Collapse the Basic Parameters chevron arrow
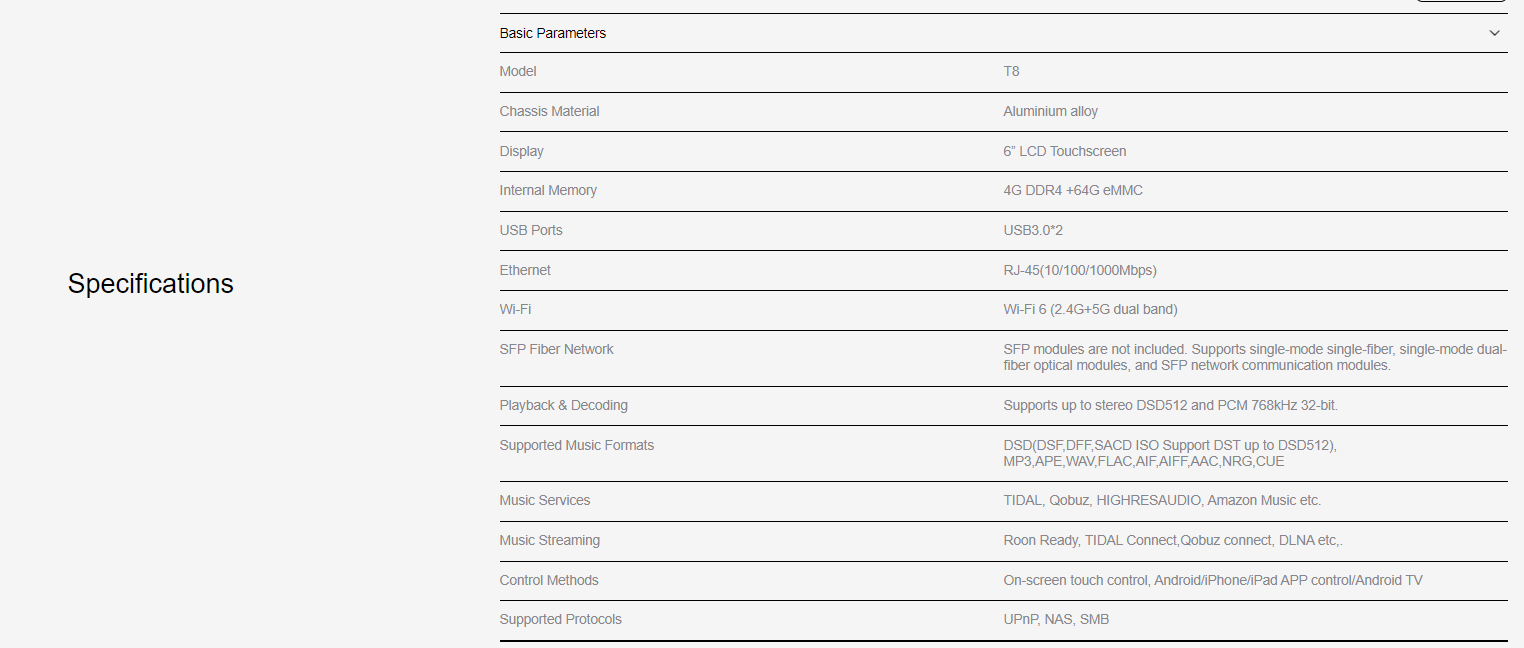Image resolution: width=1524 pixels, height=648 pixels. (1494, 33)
